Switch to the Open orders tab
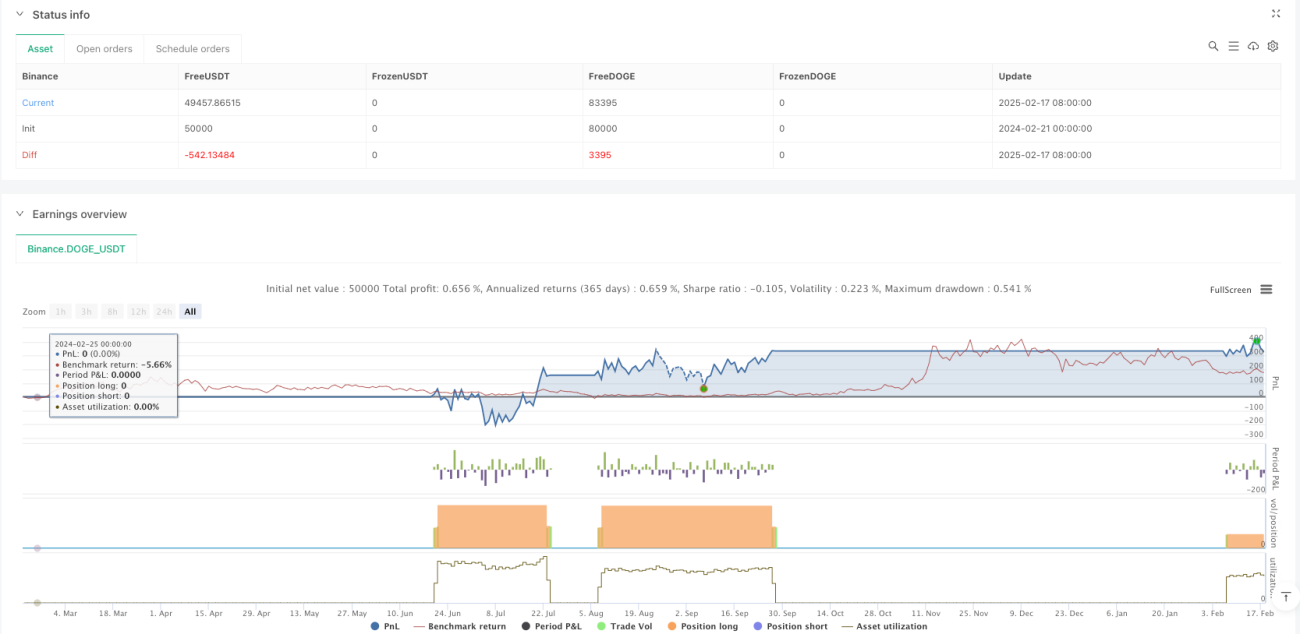The height and width of the screenshot is (634, 1300). (x=104, y=48)
